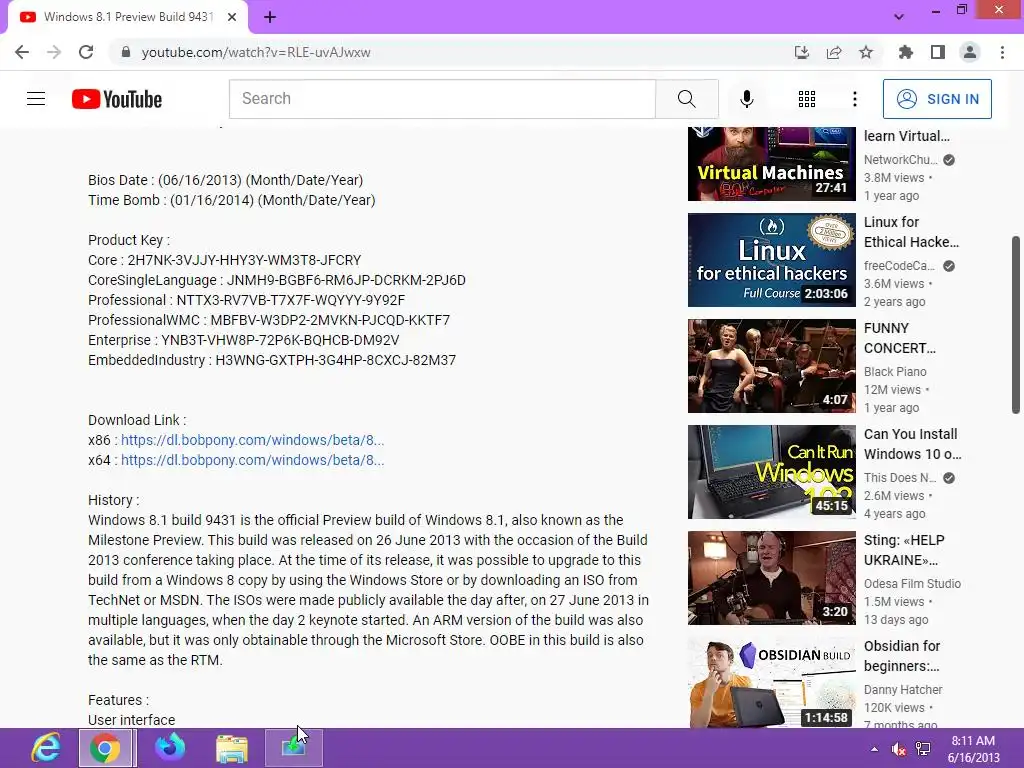Open 'learn Virtual...' video title

coord(906,136)
